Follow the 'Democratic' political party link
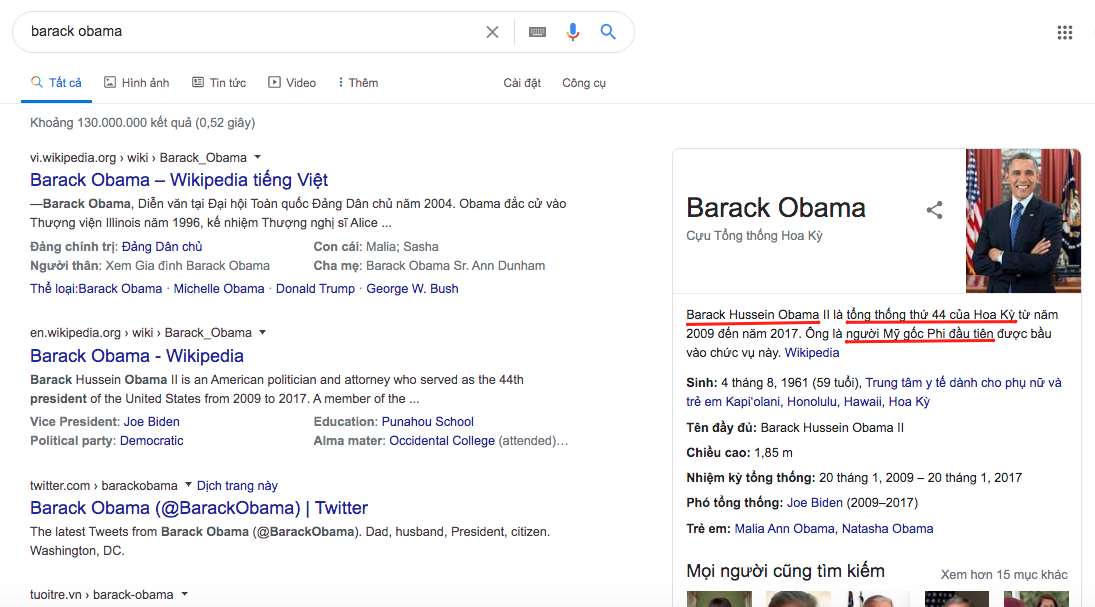The width and height of the screenshot is (1095, 607). coord(152,441)
